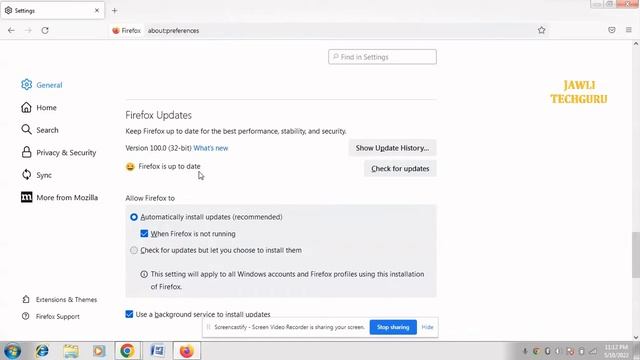
Task: Open the Save to Pocket icon
Action: pos(611,30)
